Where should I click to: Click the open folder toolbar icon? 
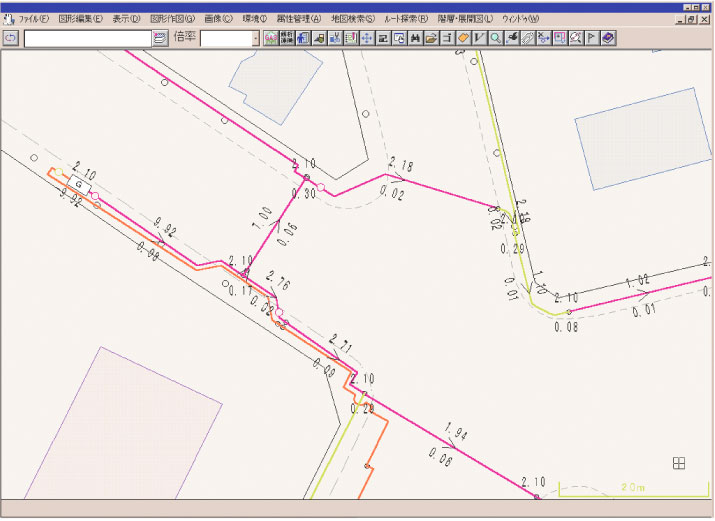431,38
